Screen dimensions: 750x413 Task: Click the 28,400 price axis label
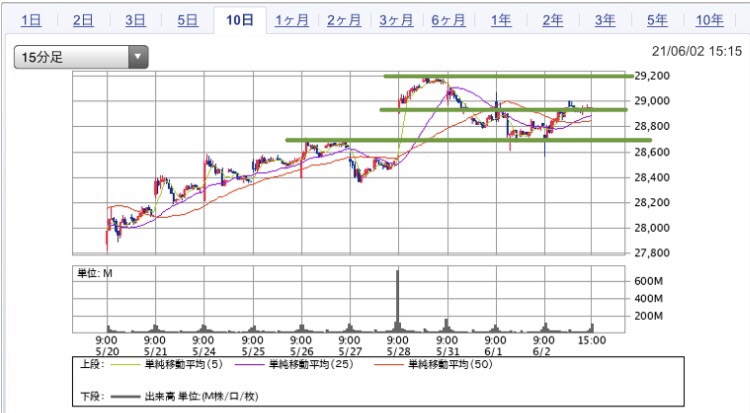coord(652,177)
